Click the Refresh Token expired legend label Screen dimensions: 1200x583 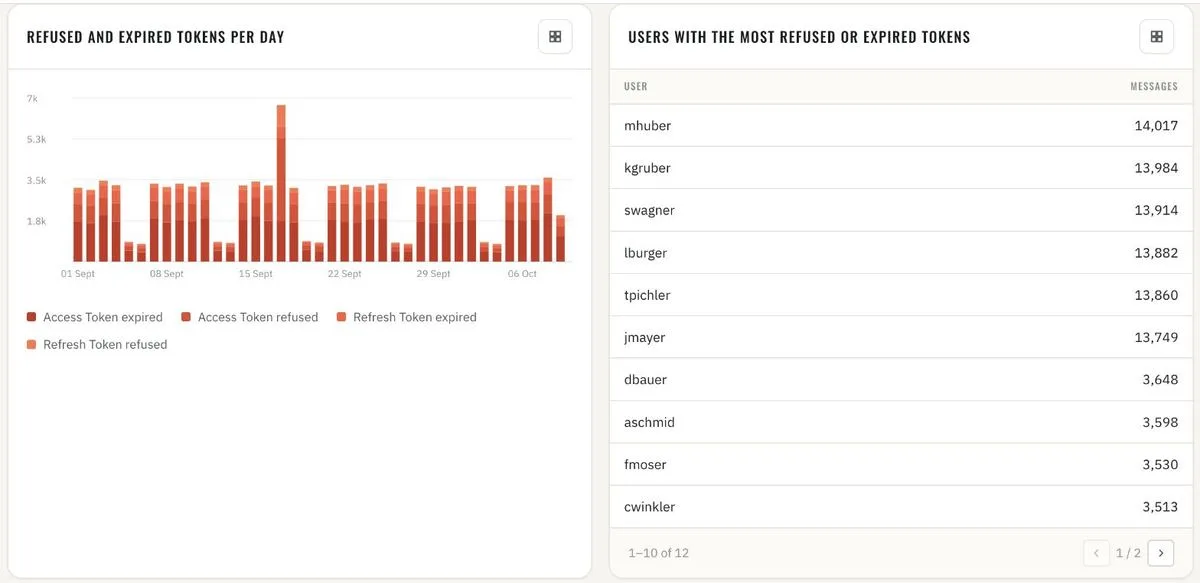[x=415, y=317]
